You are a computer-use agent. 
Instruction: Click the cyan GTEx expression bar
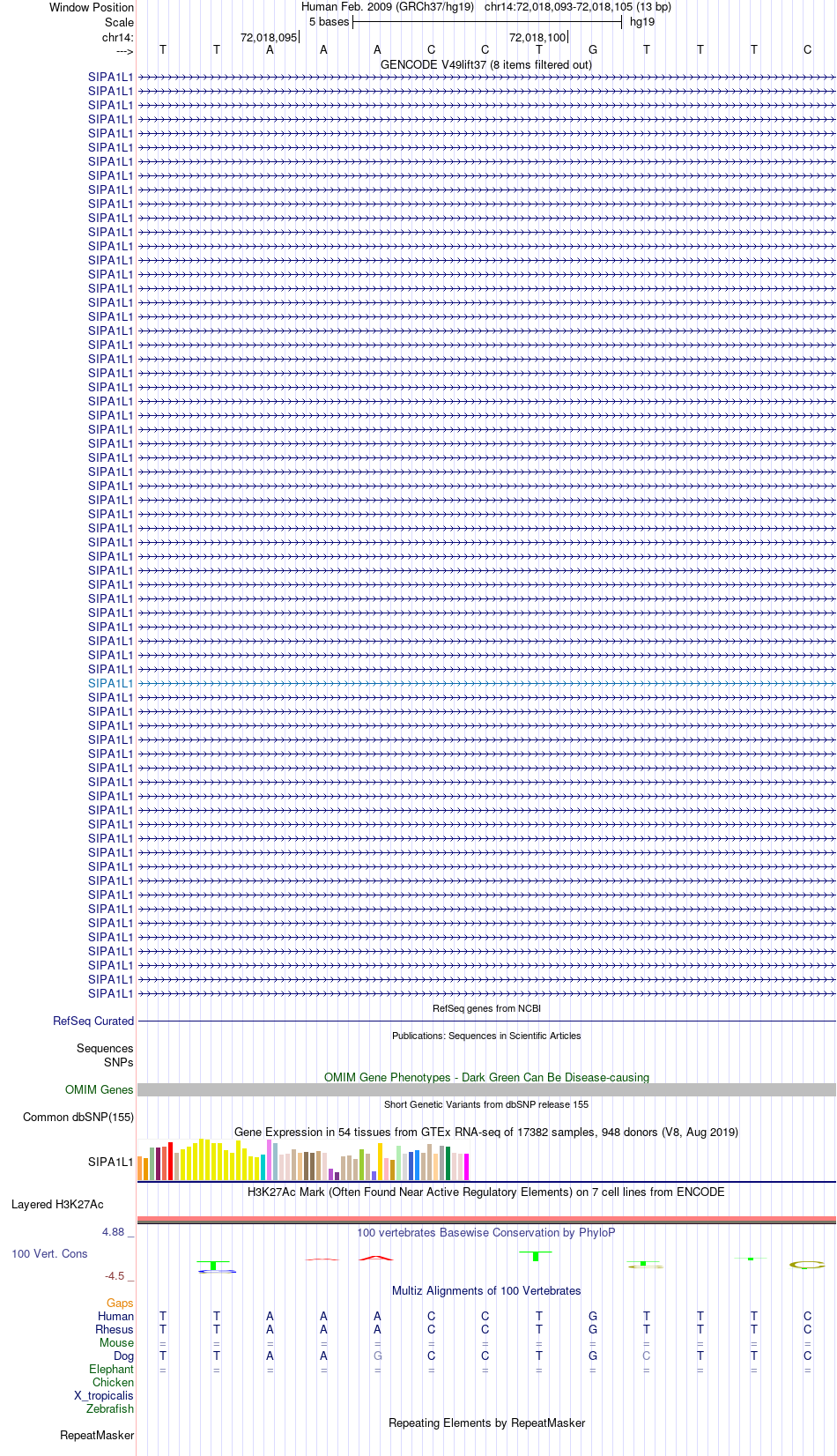(263, 1167)
